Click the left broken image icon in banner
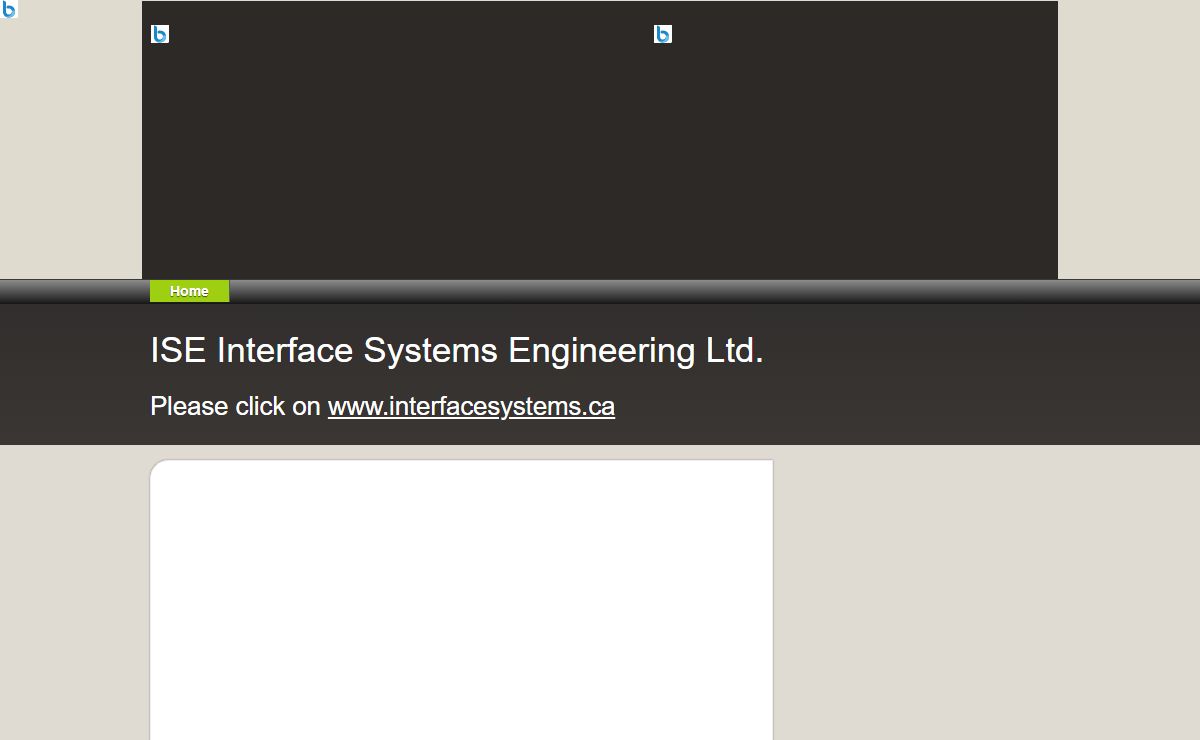This screenshot has width=1200, height=740. pyautogui.click(x=160, y=34)
